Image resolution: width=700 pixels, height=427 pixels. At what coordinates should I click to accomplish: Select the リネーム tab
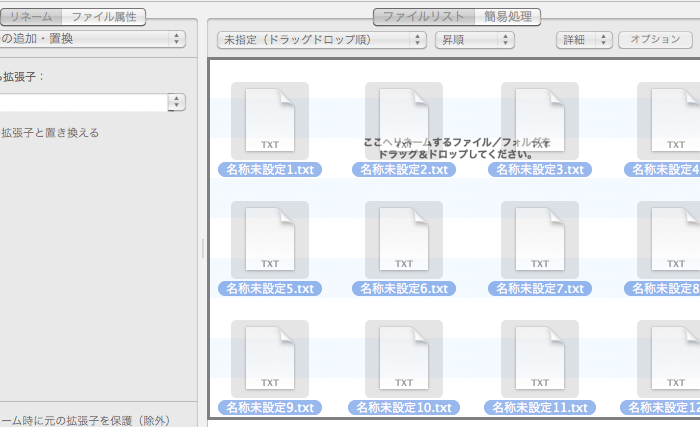(31, 16)
